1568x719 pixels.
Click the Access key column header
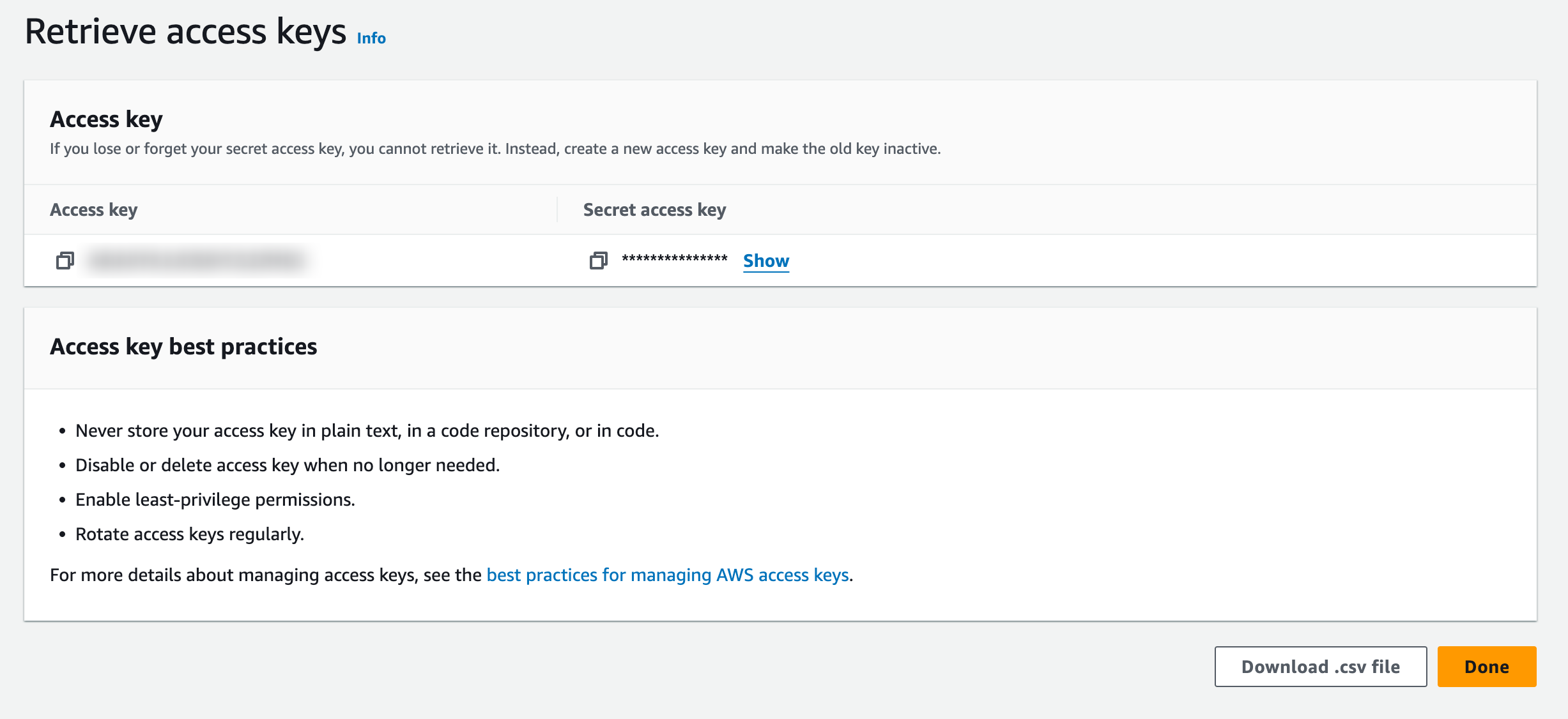click(94, 209)
